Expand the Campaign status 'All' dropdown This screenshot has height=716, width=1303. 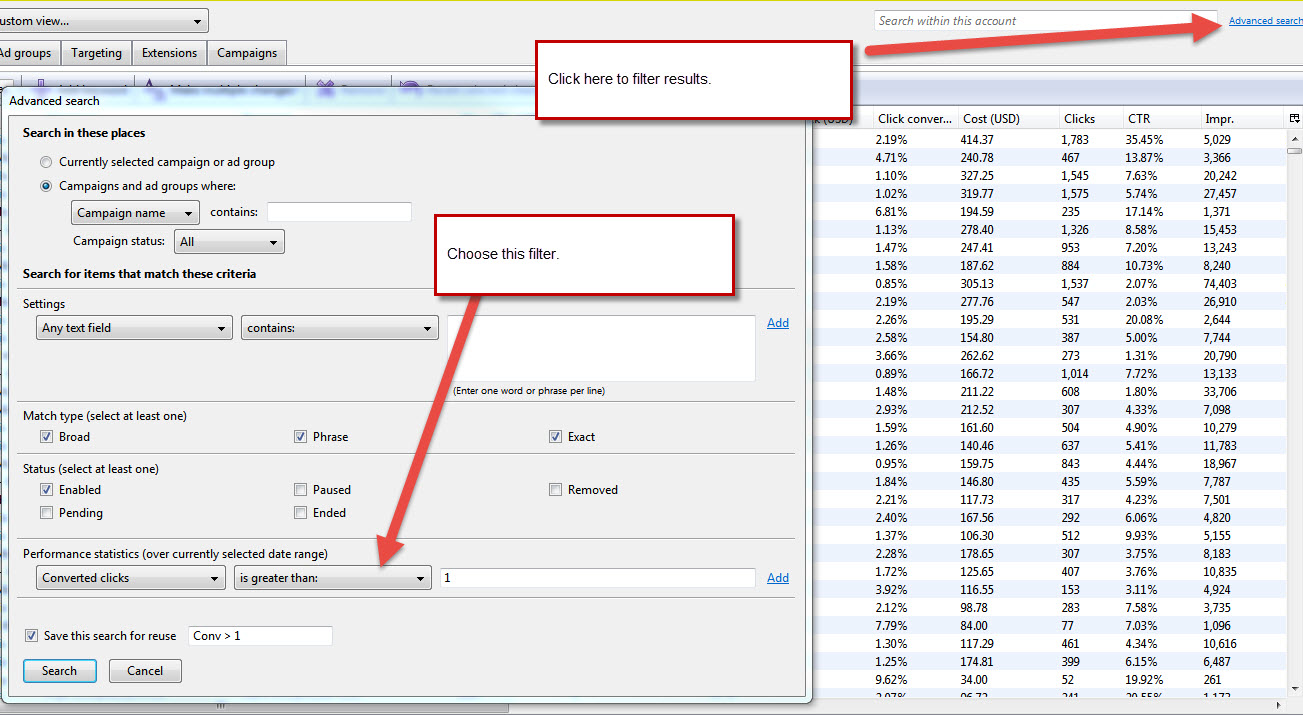(x=229, y=242)
